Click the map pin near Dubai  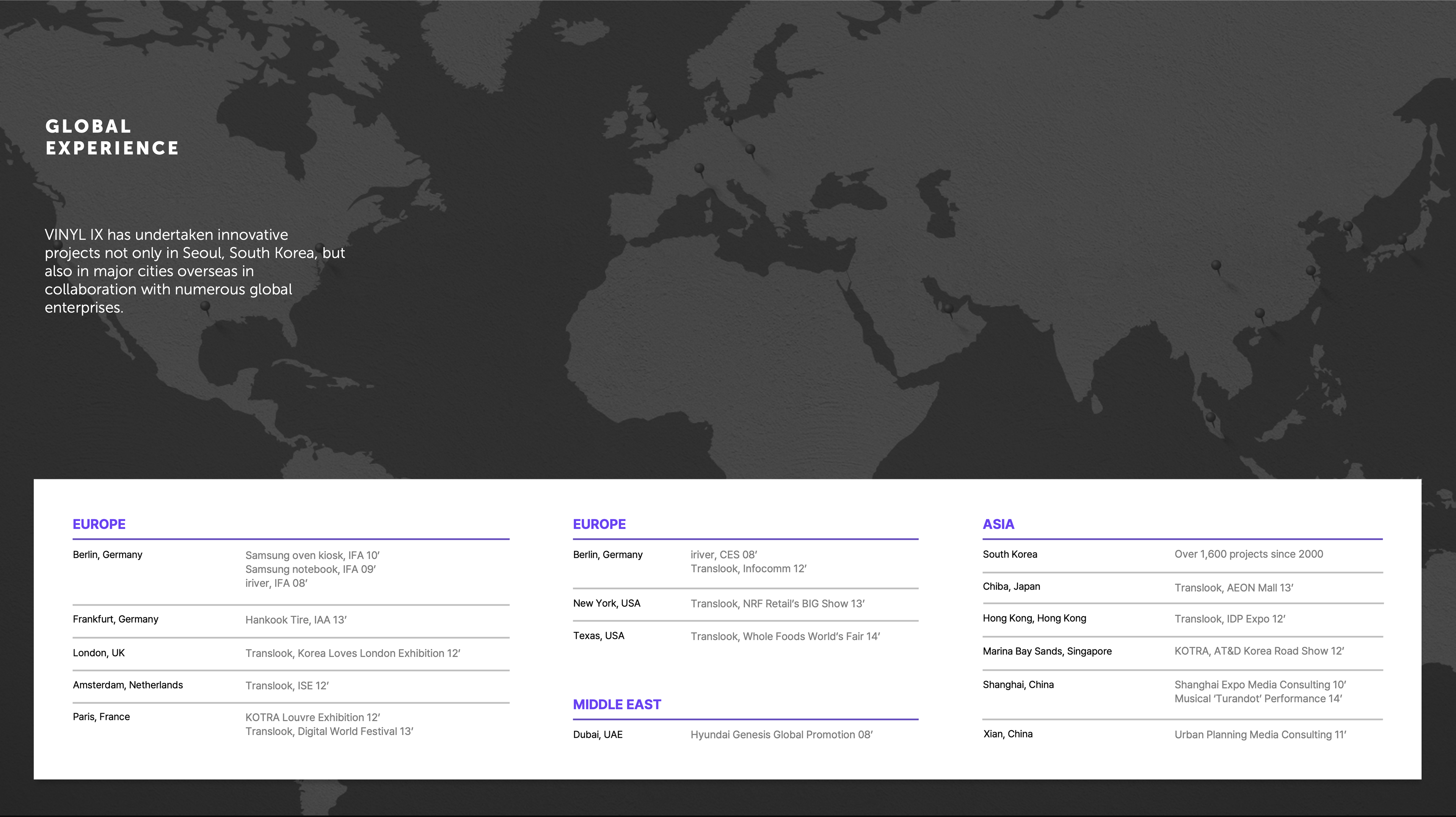click(x=949, y=308)
